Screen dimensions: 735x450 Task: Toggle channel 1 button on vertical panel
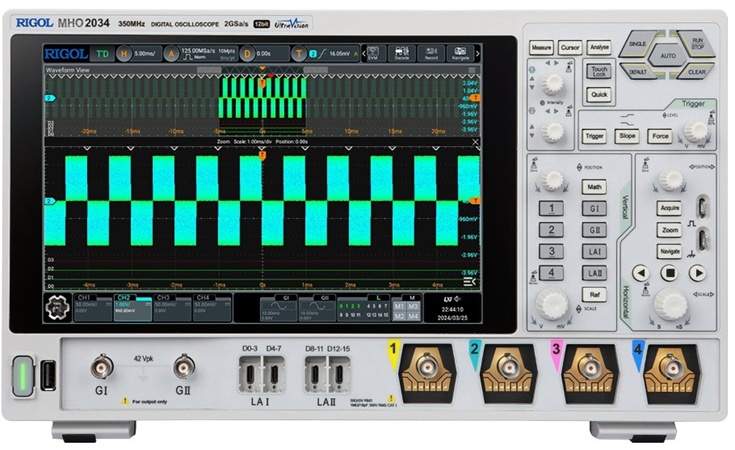(551, 208)
